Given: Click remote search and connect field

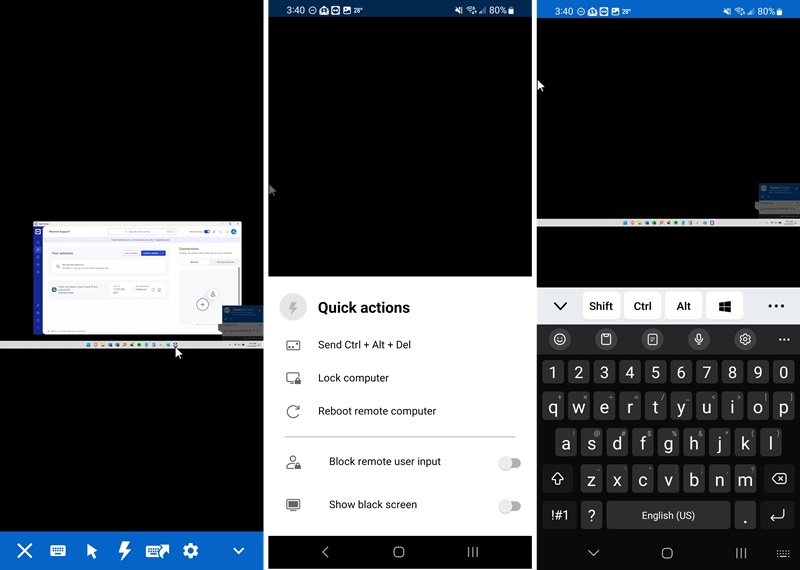Looking at the screenshot, I should [x=142, y=232].
